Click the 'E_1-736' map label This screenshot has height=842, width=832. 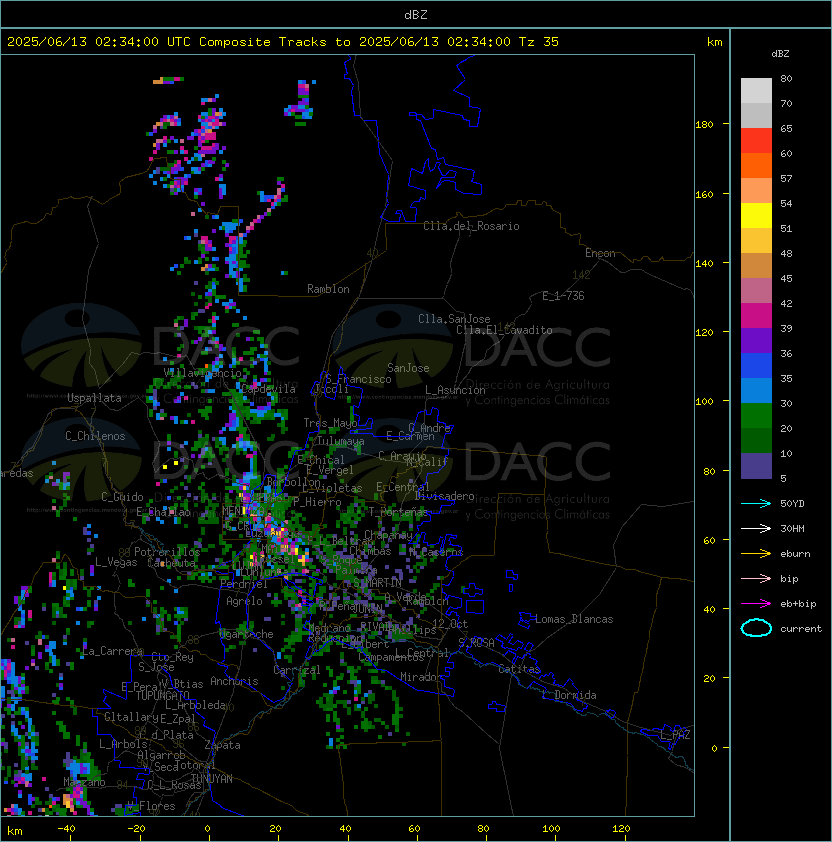(x=563, y=296)
